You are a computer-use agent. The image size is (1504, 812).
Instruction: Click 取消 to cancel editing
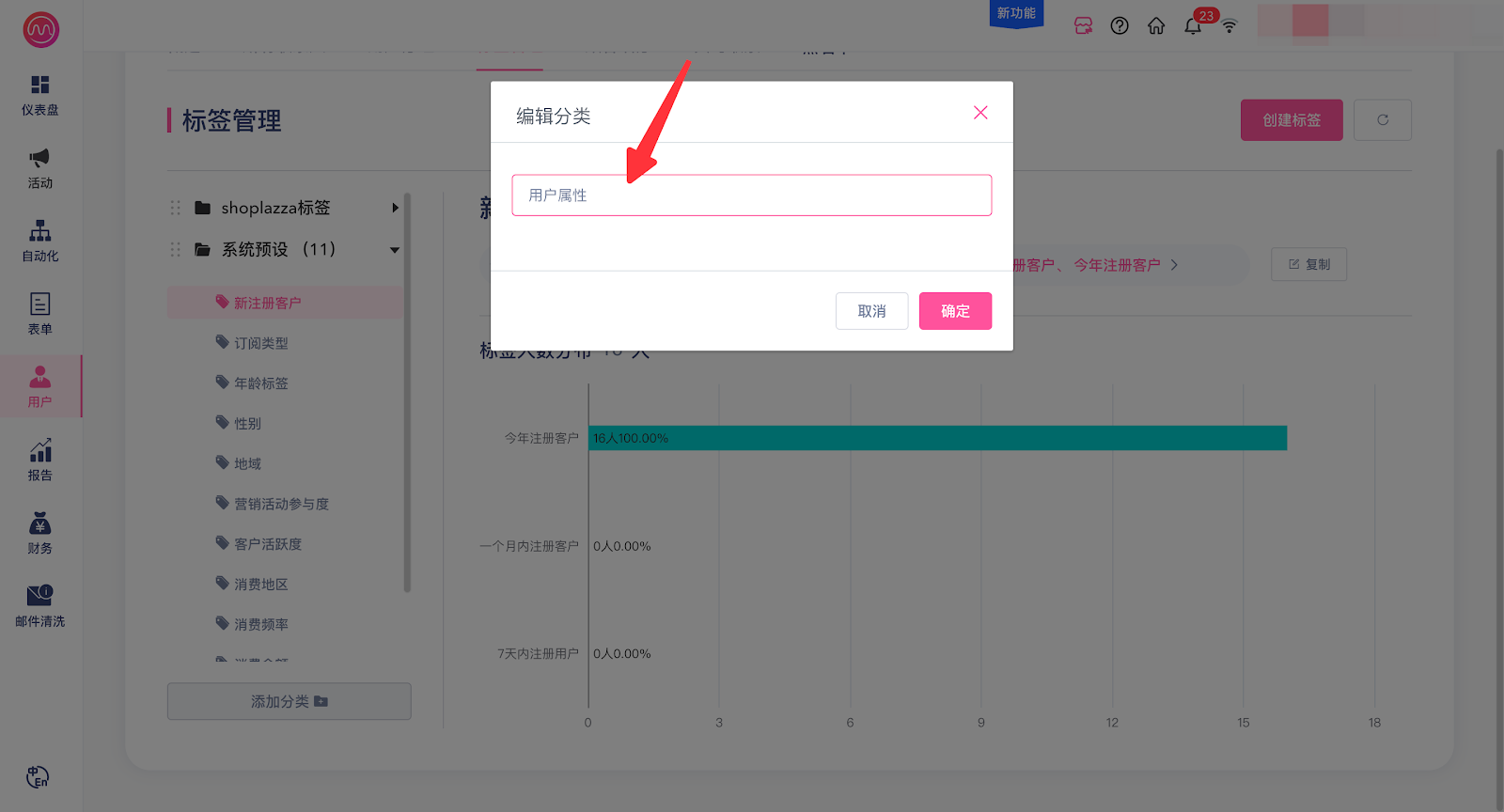coord(871,311)
